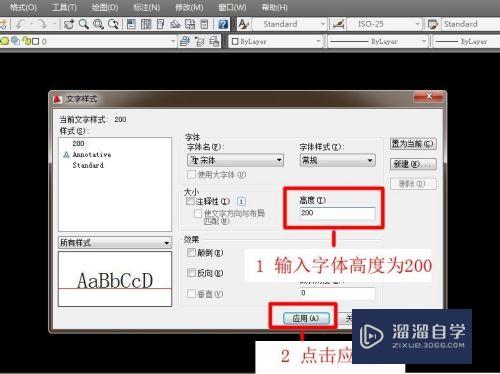Click the Text Style icon in toolbar
The width and height of the screenshot is (500, 374).
244,24
